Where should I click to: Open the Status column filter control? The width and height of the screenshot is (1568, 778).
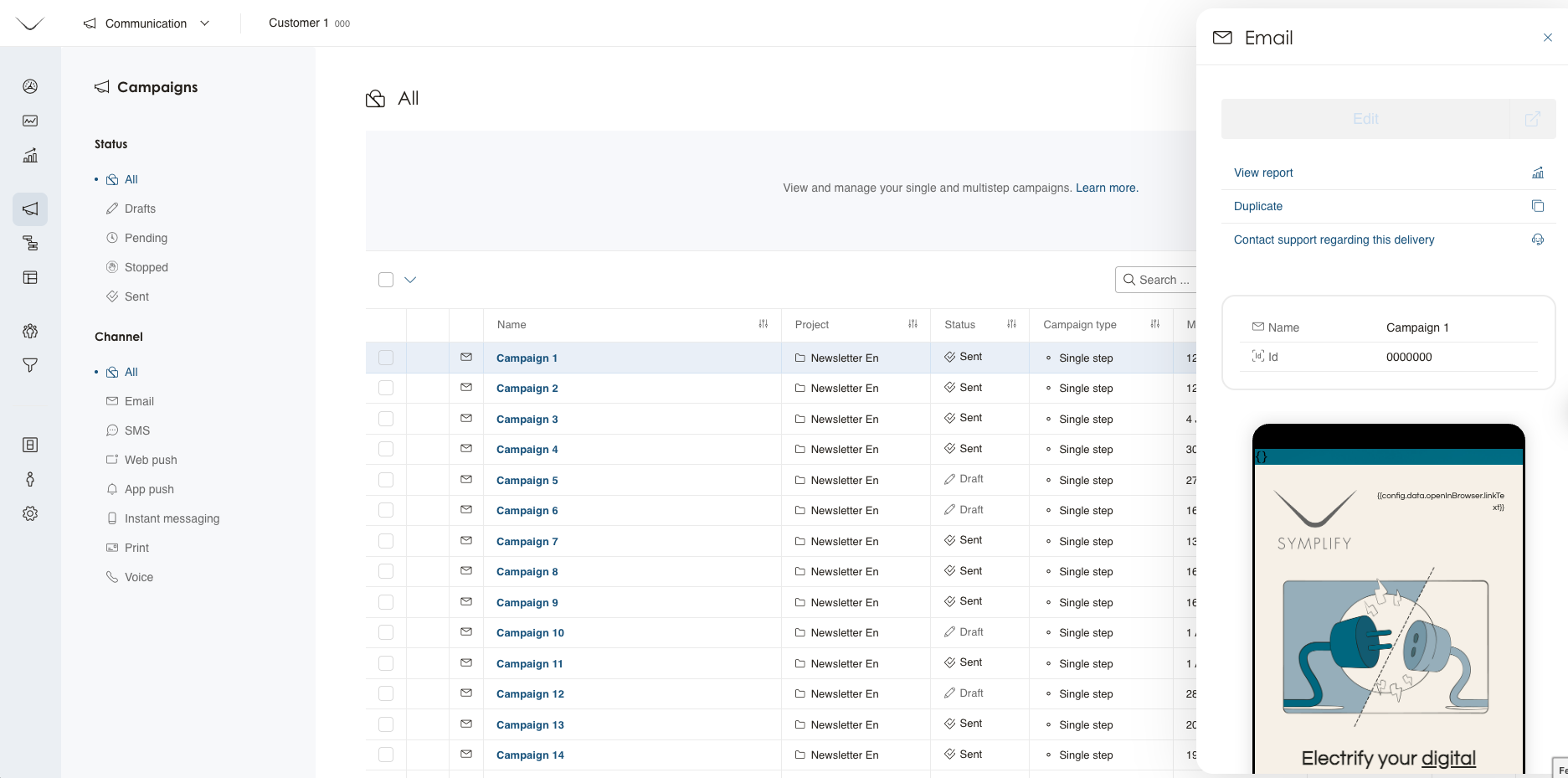point(1011,324)
